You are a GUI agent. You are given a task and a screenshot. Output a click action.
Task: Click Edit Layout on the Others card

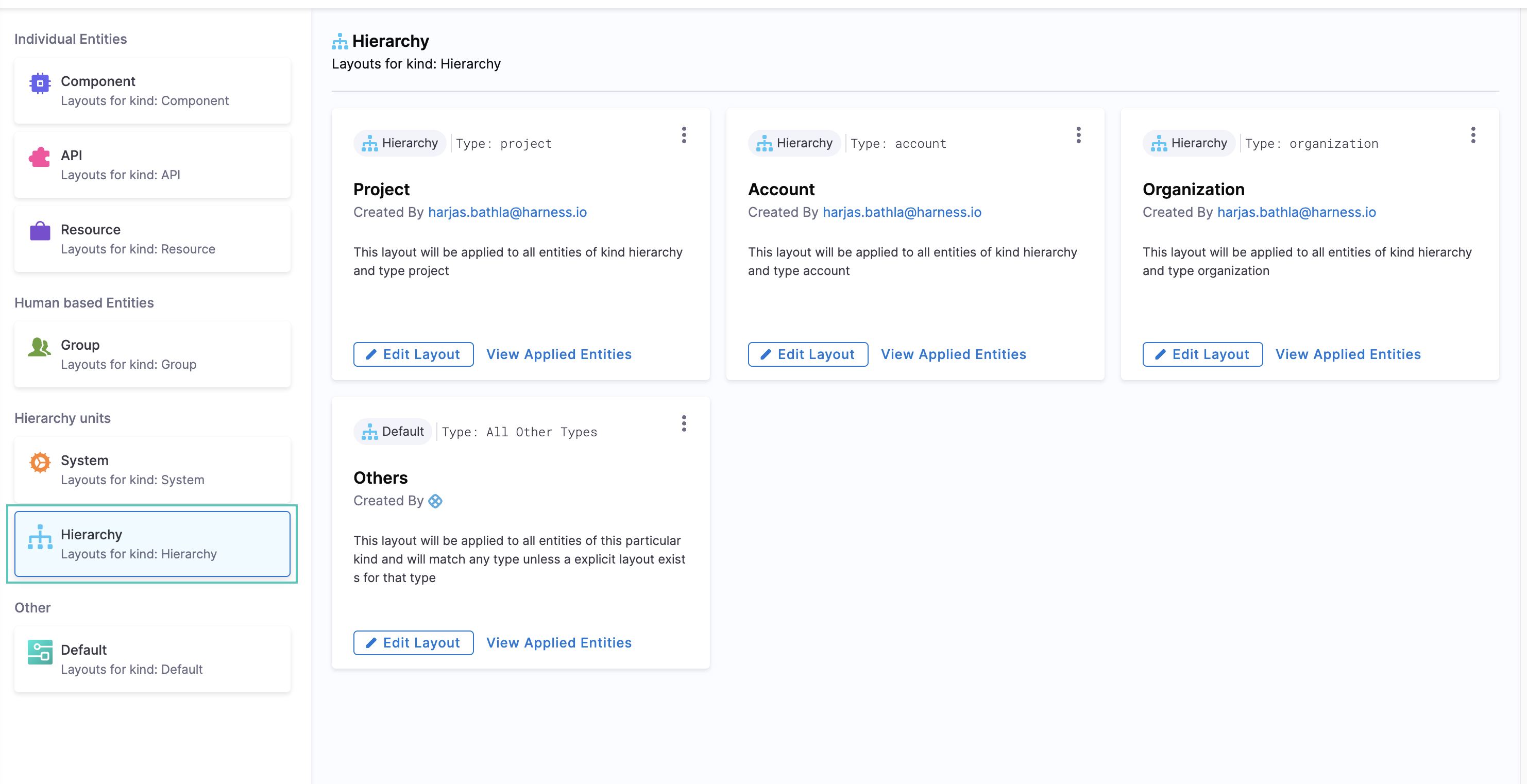[413, 643]
